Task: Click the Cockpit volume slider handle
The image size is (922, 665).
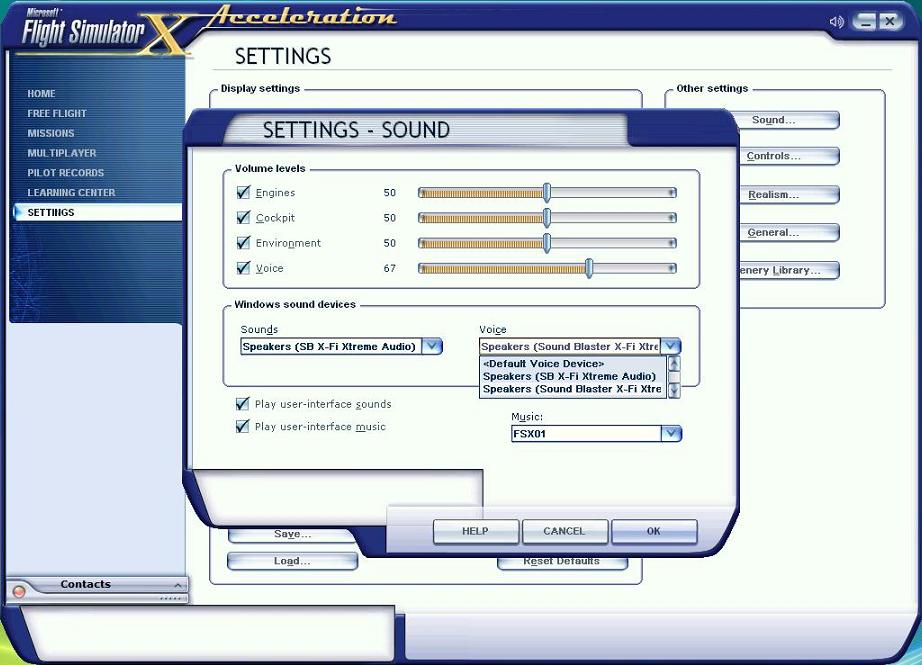Action: [x=547, y=218]
